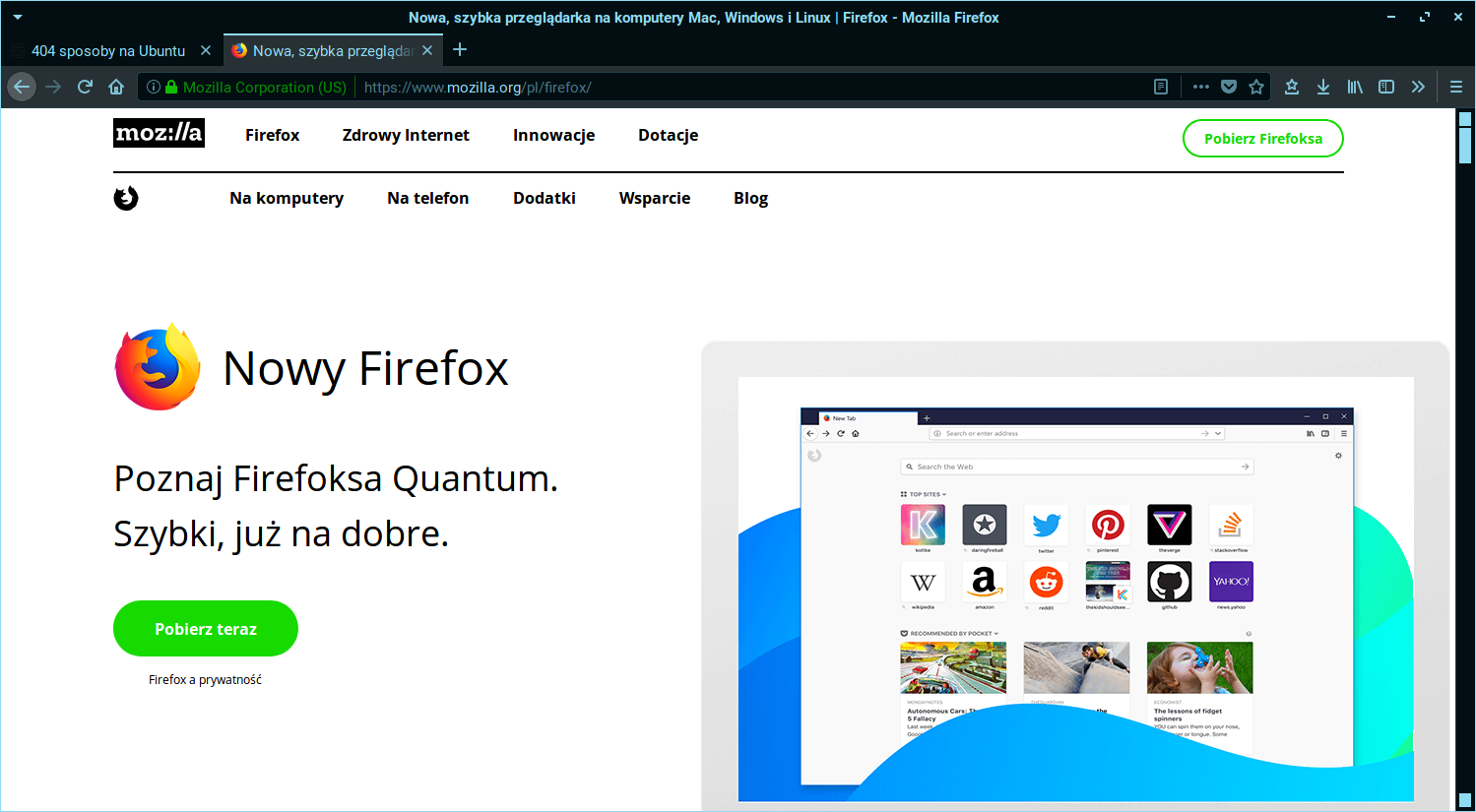This screenshot has width=1476, height=812.
Task: Open Firefox a prywatność link
Action: coord(205,679)
